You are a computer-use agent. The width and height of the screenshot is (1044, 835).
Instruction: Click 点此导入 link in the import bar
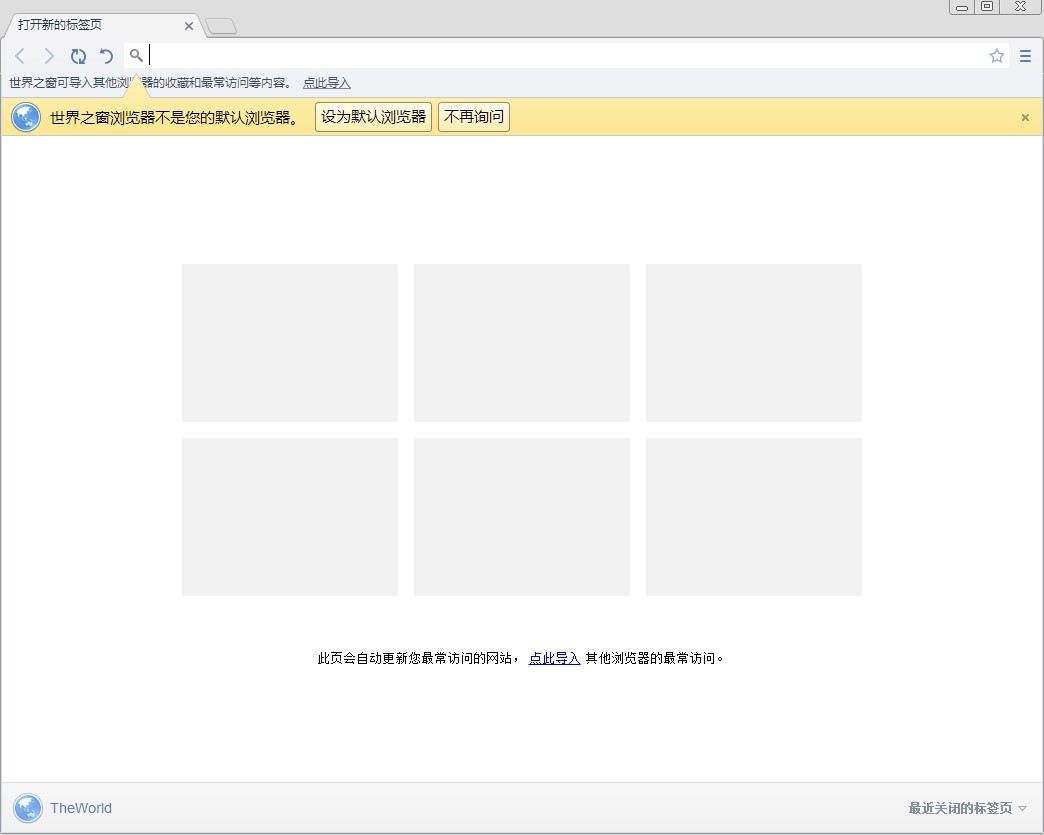point(327,83)
